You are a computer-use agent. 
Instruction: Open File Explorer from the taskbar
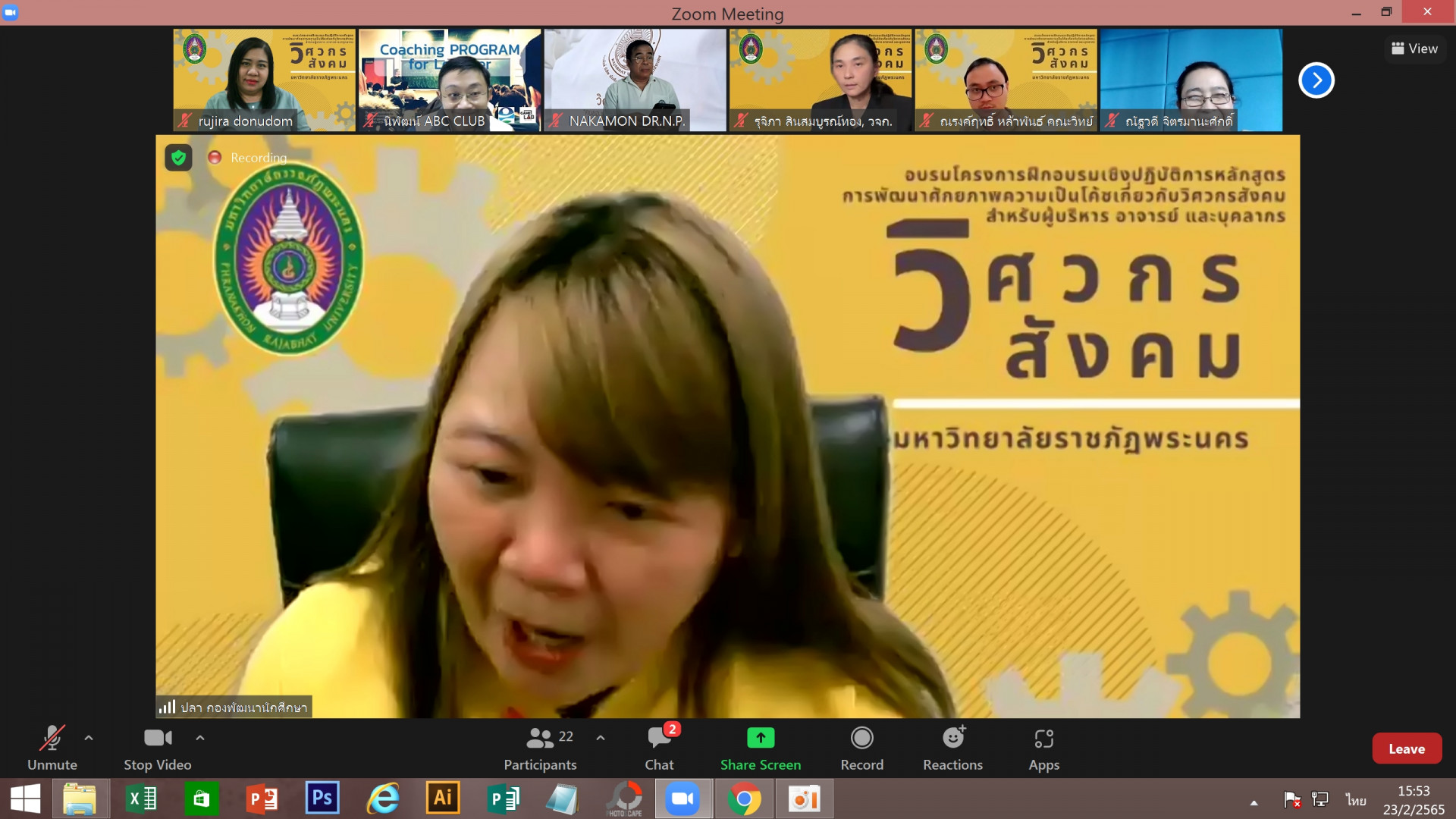tap(80, 799)
